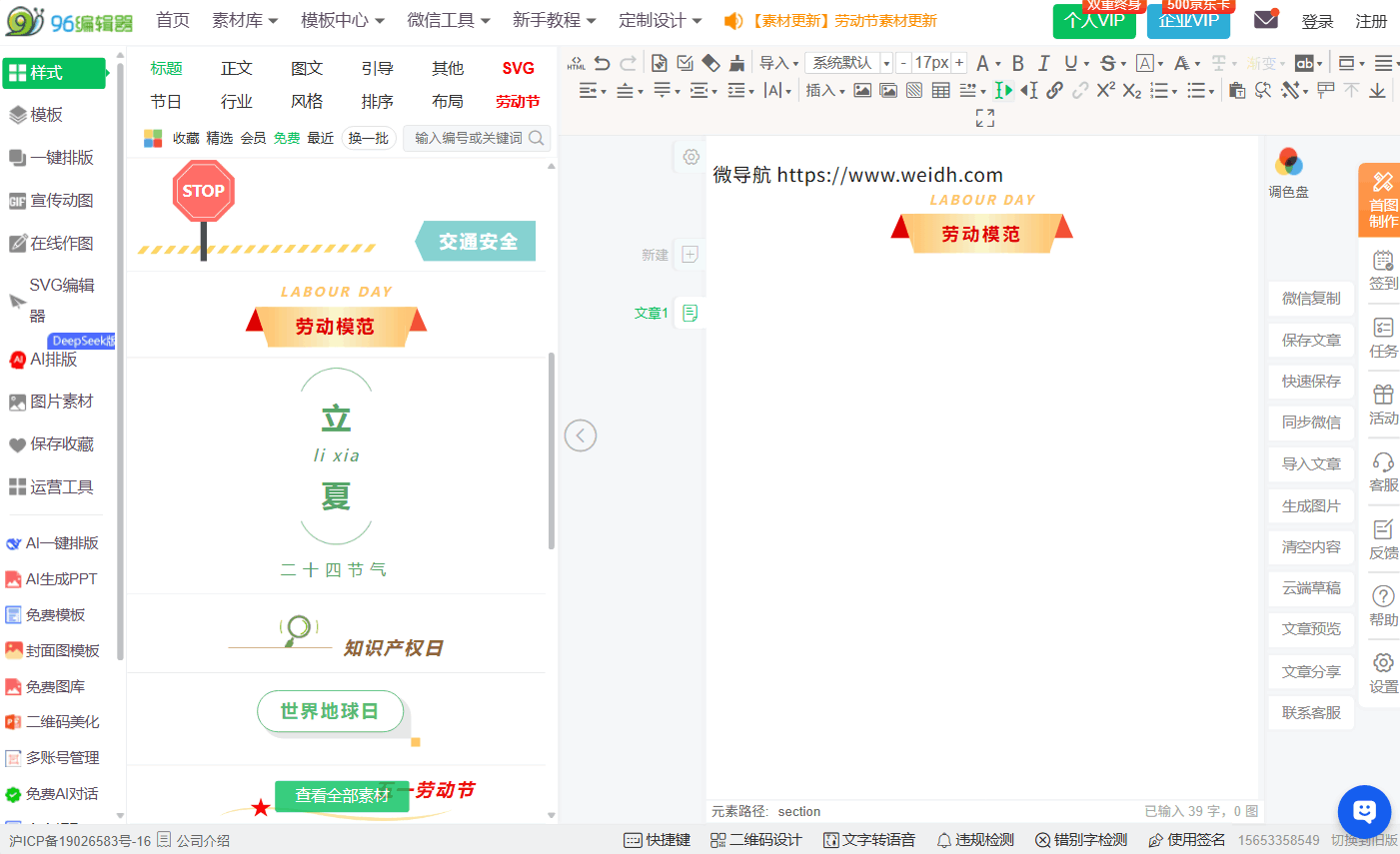Image resolution: width=1400 pixels, height=854 pixels.
Task: Toggle bold formatting
Action: point(1017,63)
